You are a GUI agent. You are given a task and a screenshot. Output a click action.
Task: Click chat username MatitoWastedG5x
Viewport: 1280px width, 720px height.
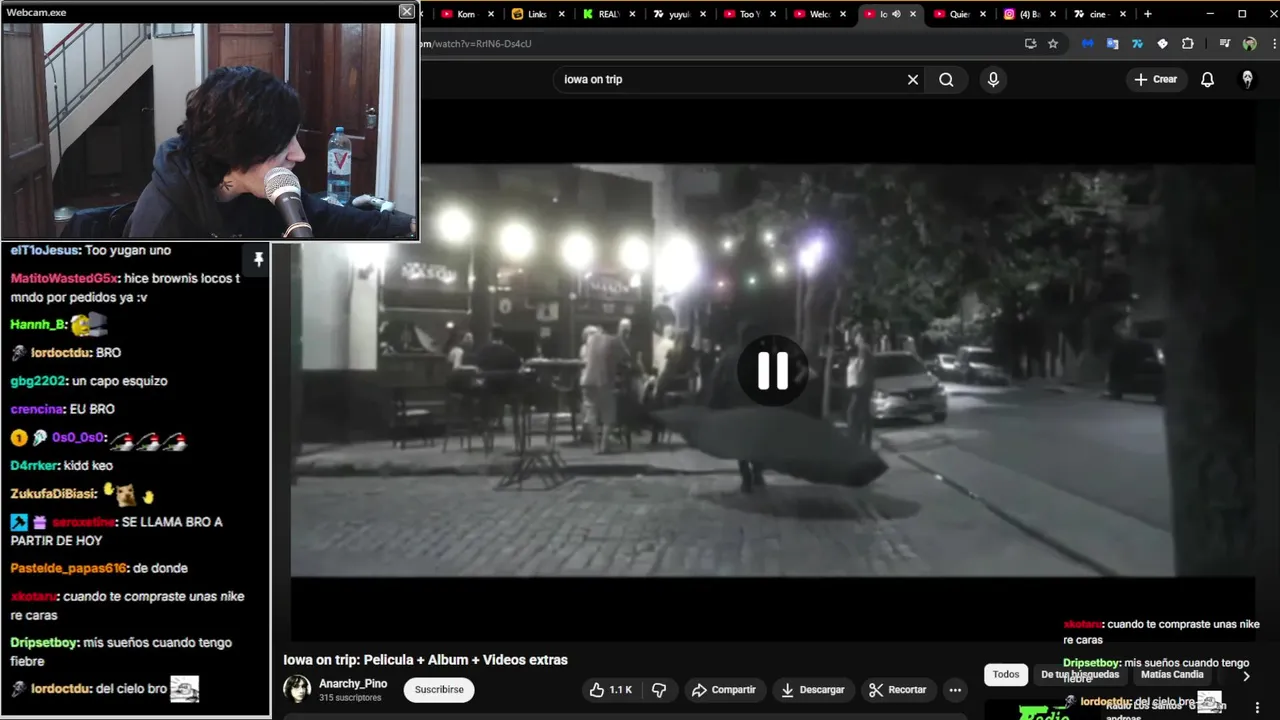[65, 279]
